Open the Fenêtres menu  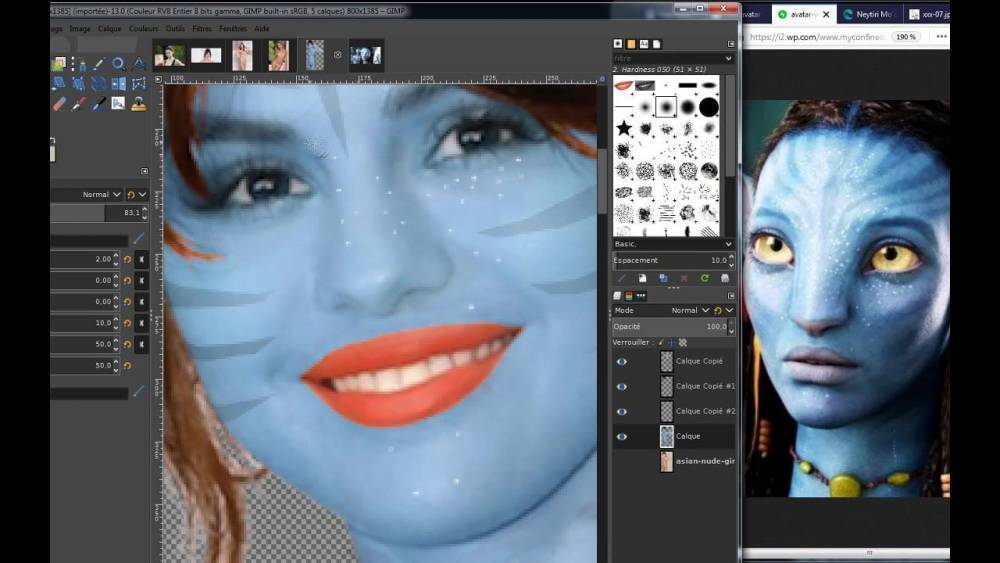tap(233, 29)
